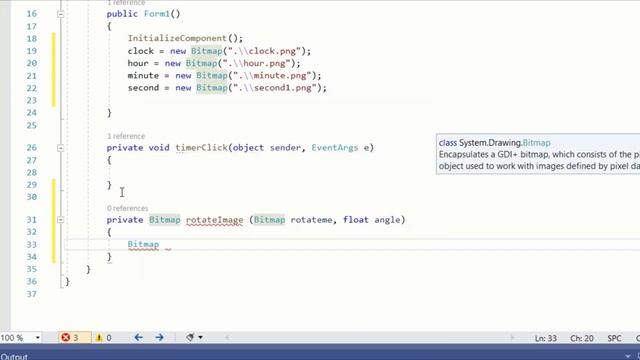Click the ".\\clock.png" string on line 19
This screenshot has height=360, width=640.
264,51
